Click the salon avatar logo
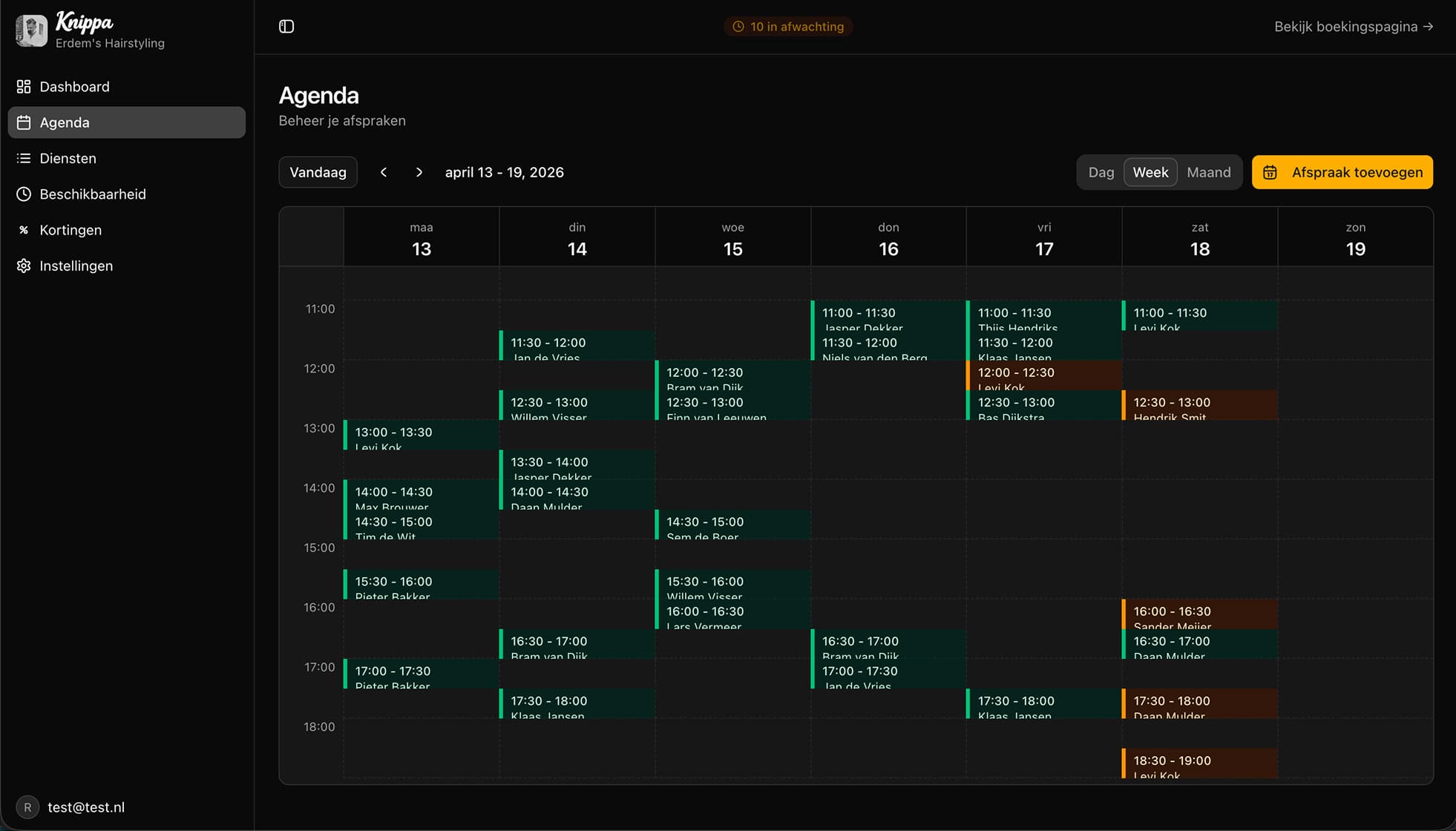Image resolution: width=1456 pixels, height=831 pixels. (31, 31)
